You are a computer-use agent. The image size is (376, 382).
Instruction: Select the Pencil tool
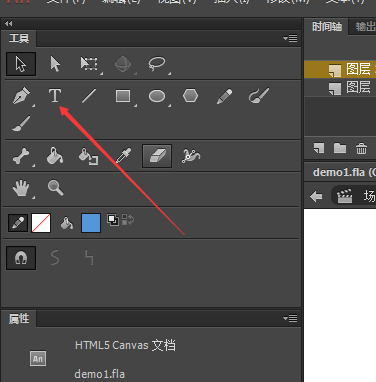[224, 96]
